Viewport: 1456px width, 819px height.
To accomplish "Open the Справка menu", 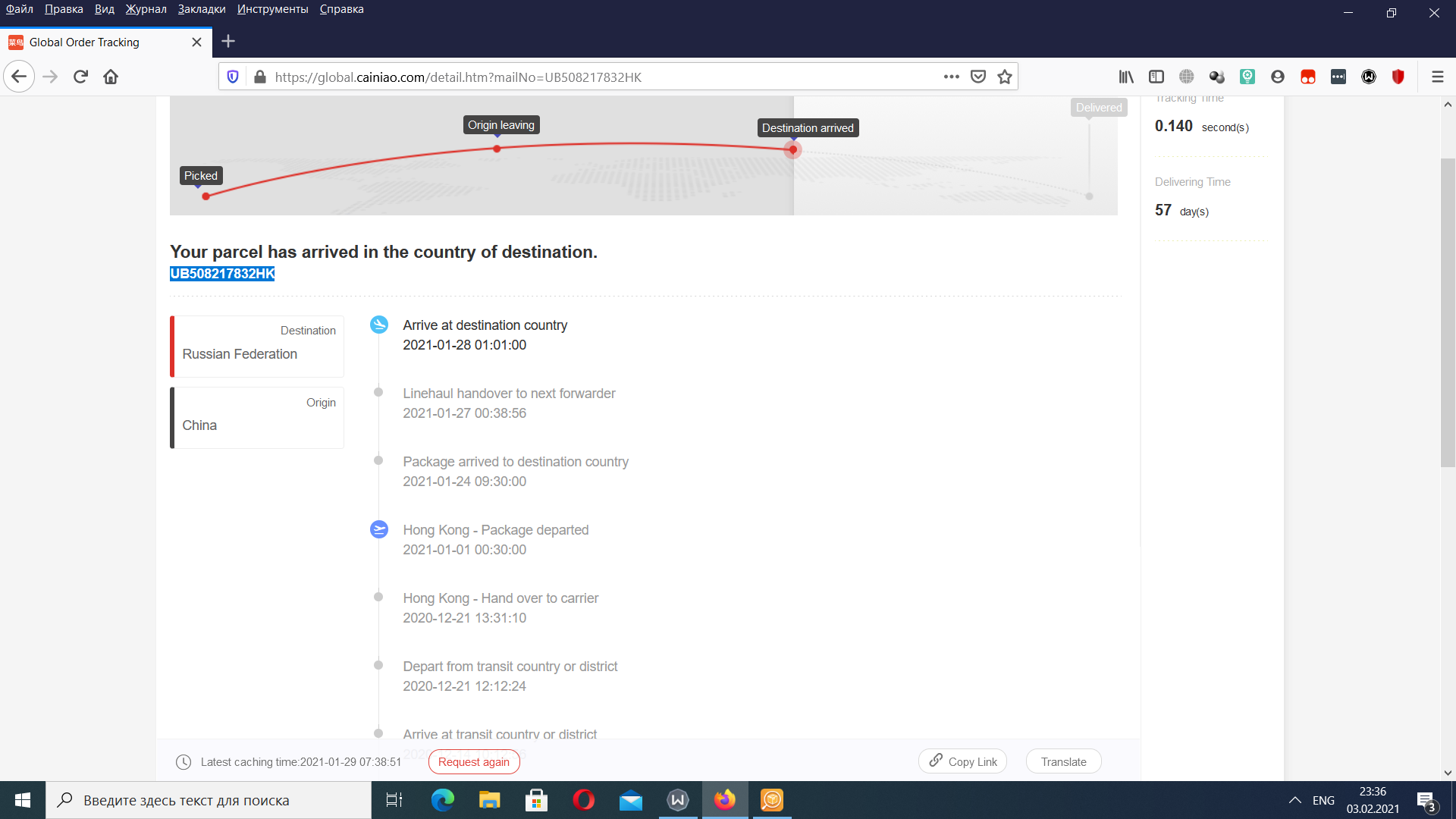I will [x=342, y=9].
